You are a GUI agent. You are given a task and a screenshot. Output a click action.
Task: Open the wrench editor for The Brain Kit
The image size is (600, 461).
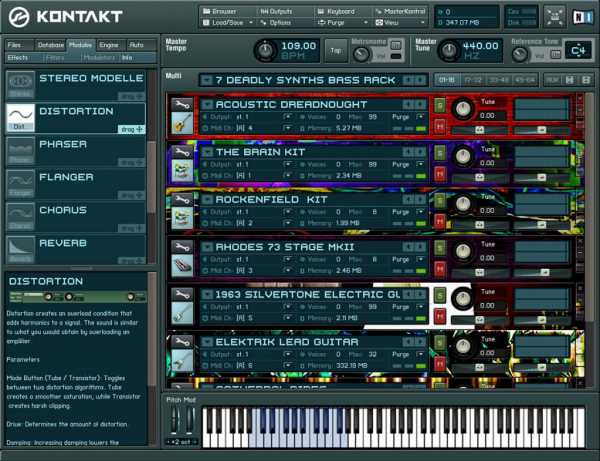point(182,152)
